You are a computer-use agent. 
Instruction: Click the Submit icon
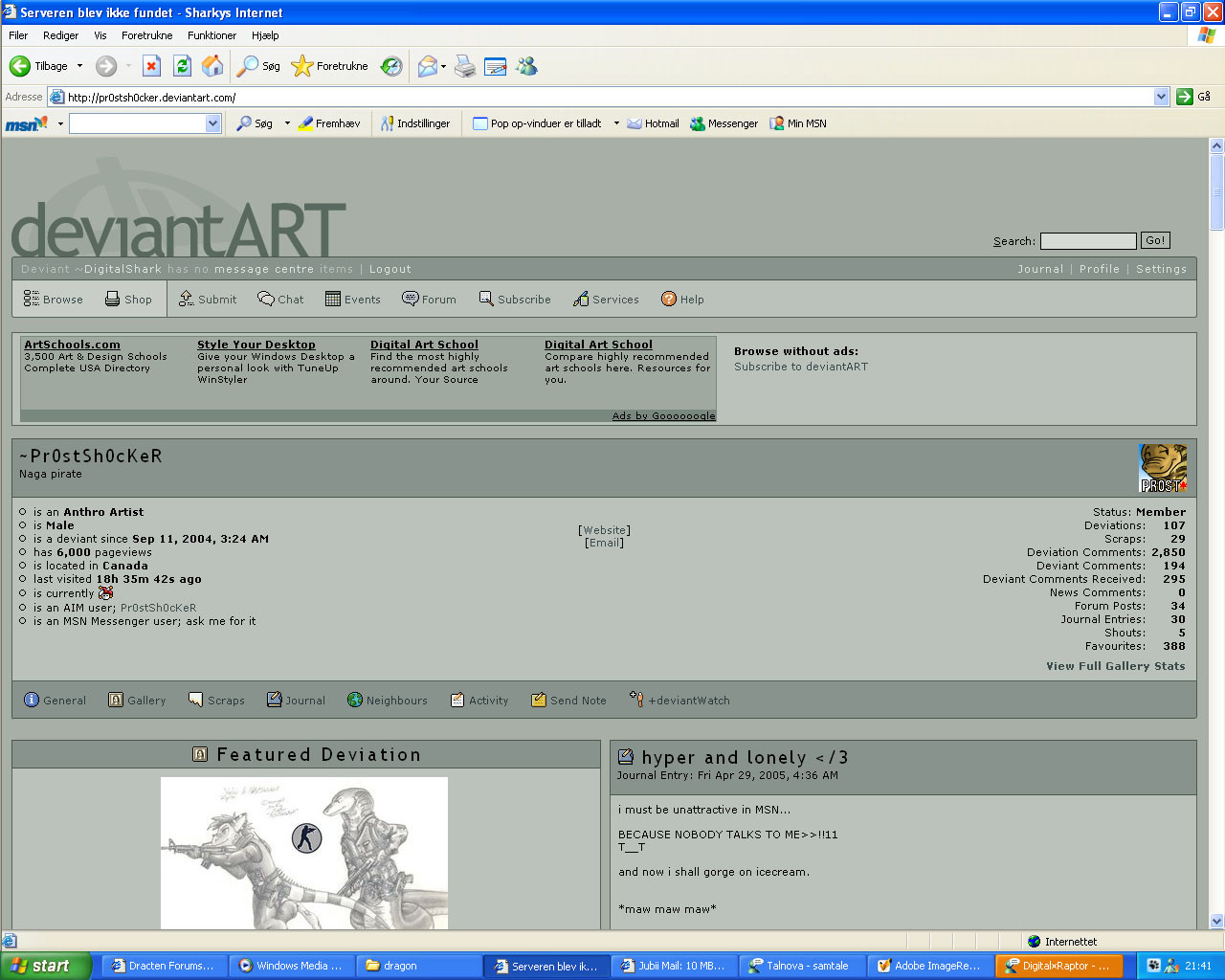pyautogui.click(x=187, y=299)
